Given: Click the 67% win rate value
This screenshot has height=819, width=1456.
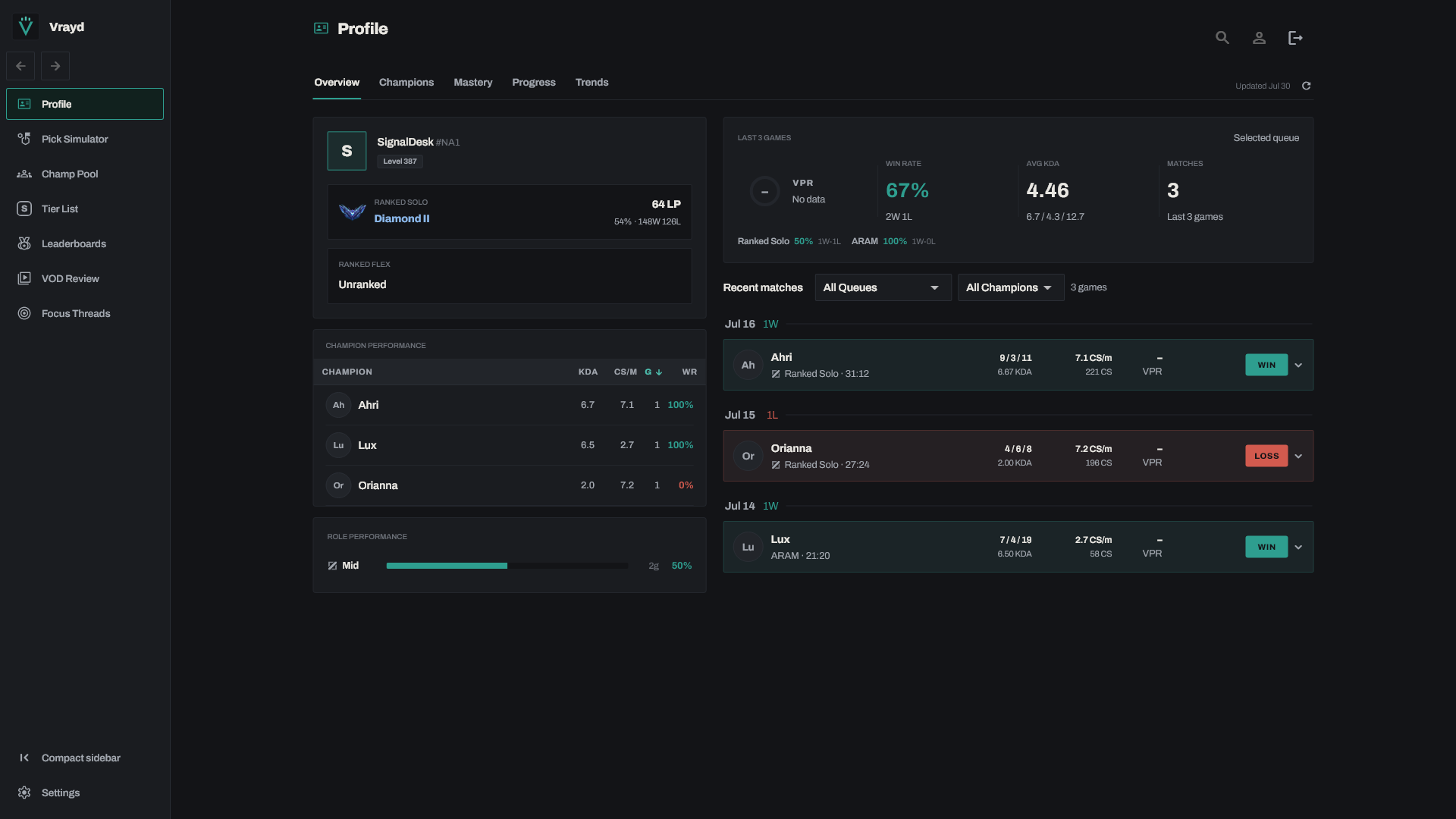Looking at the screenshot, I should (907, 190).
